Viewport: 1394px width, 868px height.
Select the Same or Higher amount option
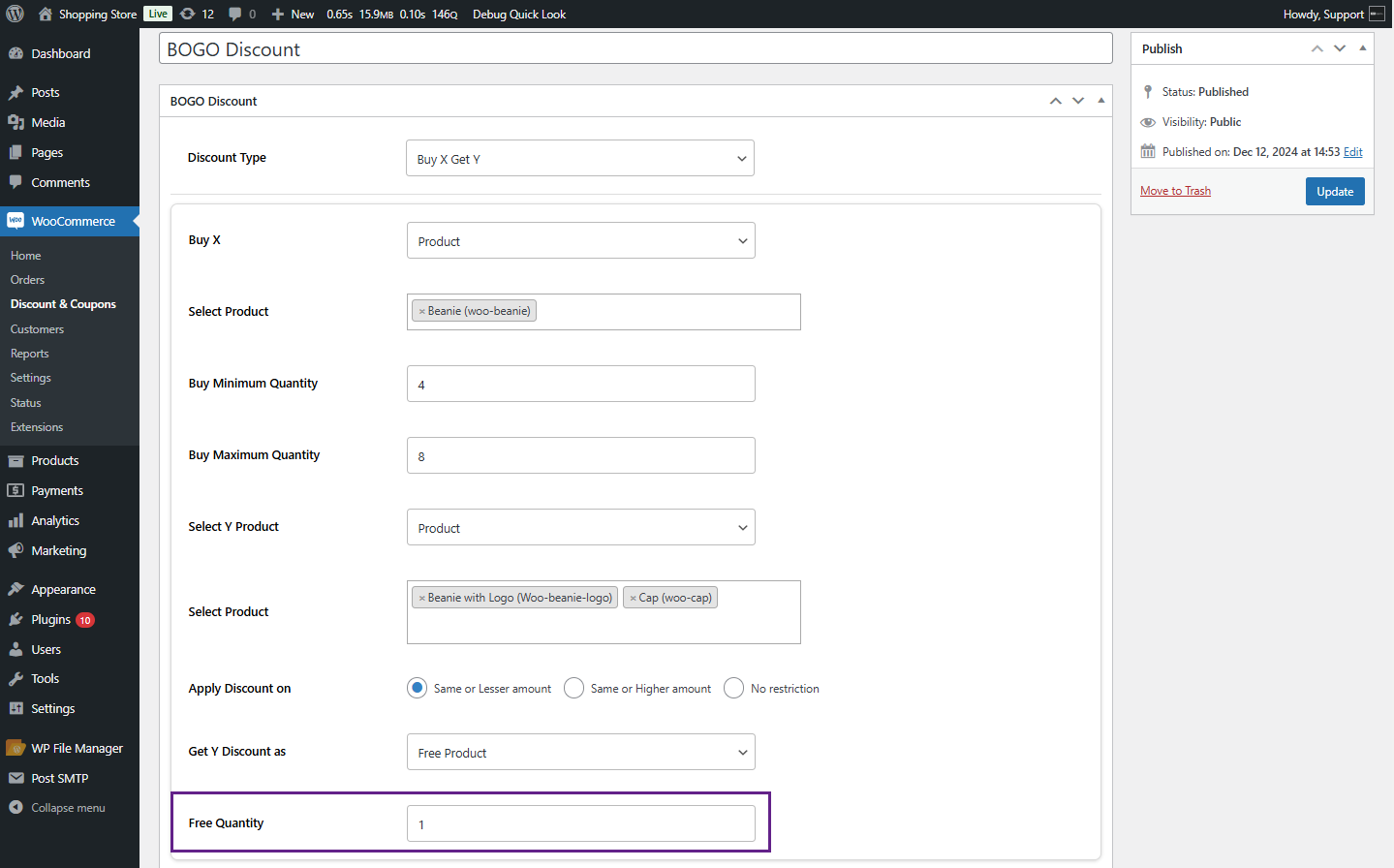pyautogui.click(x=573, y=688)
